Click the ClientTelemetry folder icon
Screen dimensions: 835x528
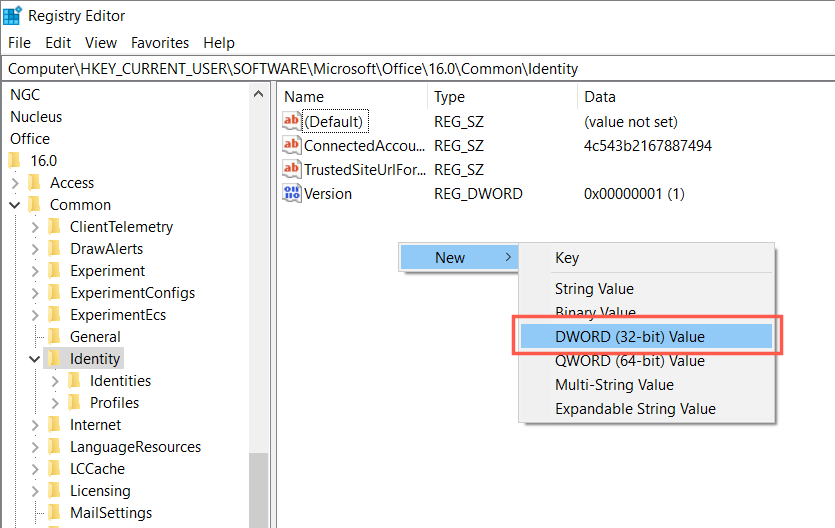(54, 227)
